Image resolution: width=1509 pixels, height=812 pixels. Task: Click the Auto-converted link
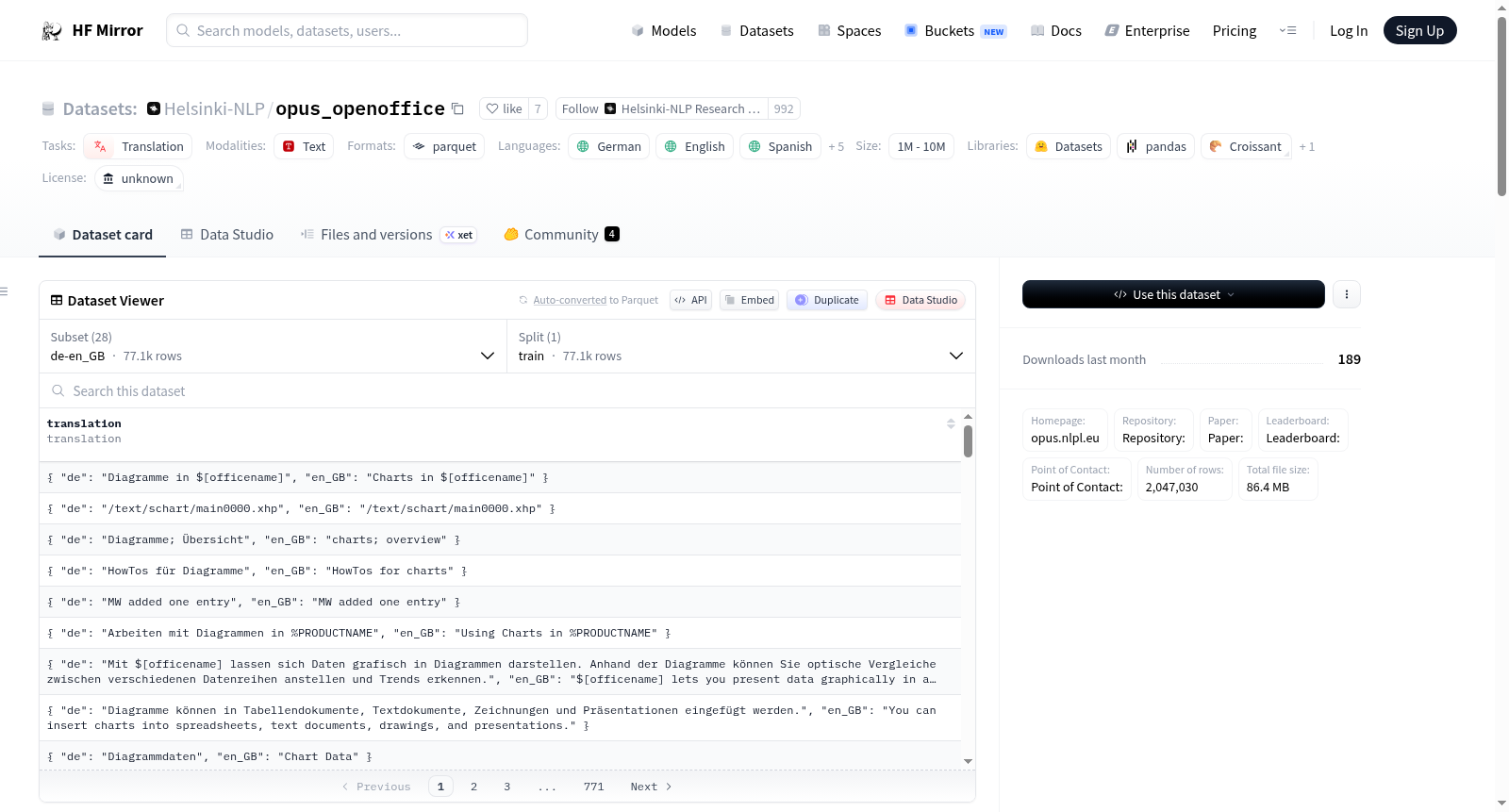point(570,300)
